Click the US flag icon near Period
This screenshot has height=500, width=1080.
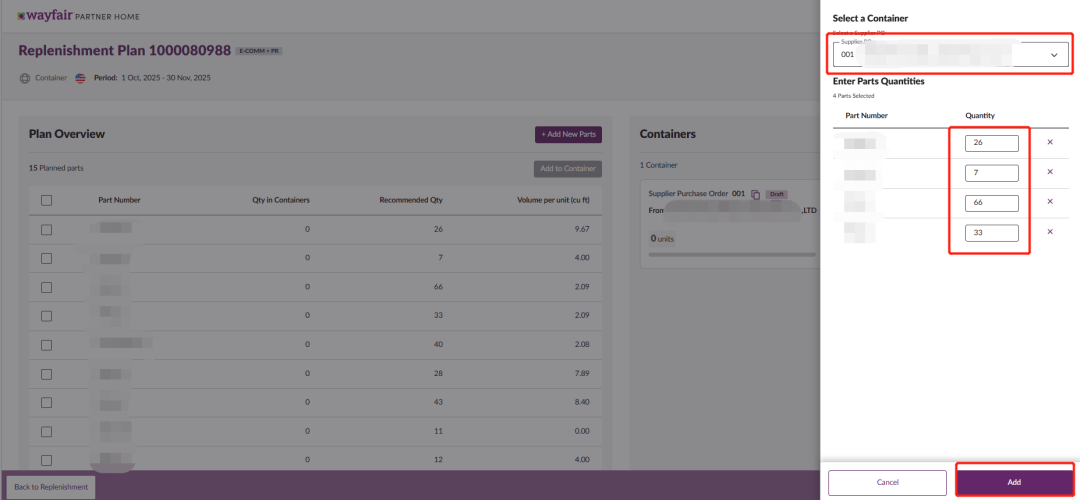point(81,77)
